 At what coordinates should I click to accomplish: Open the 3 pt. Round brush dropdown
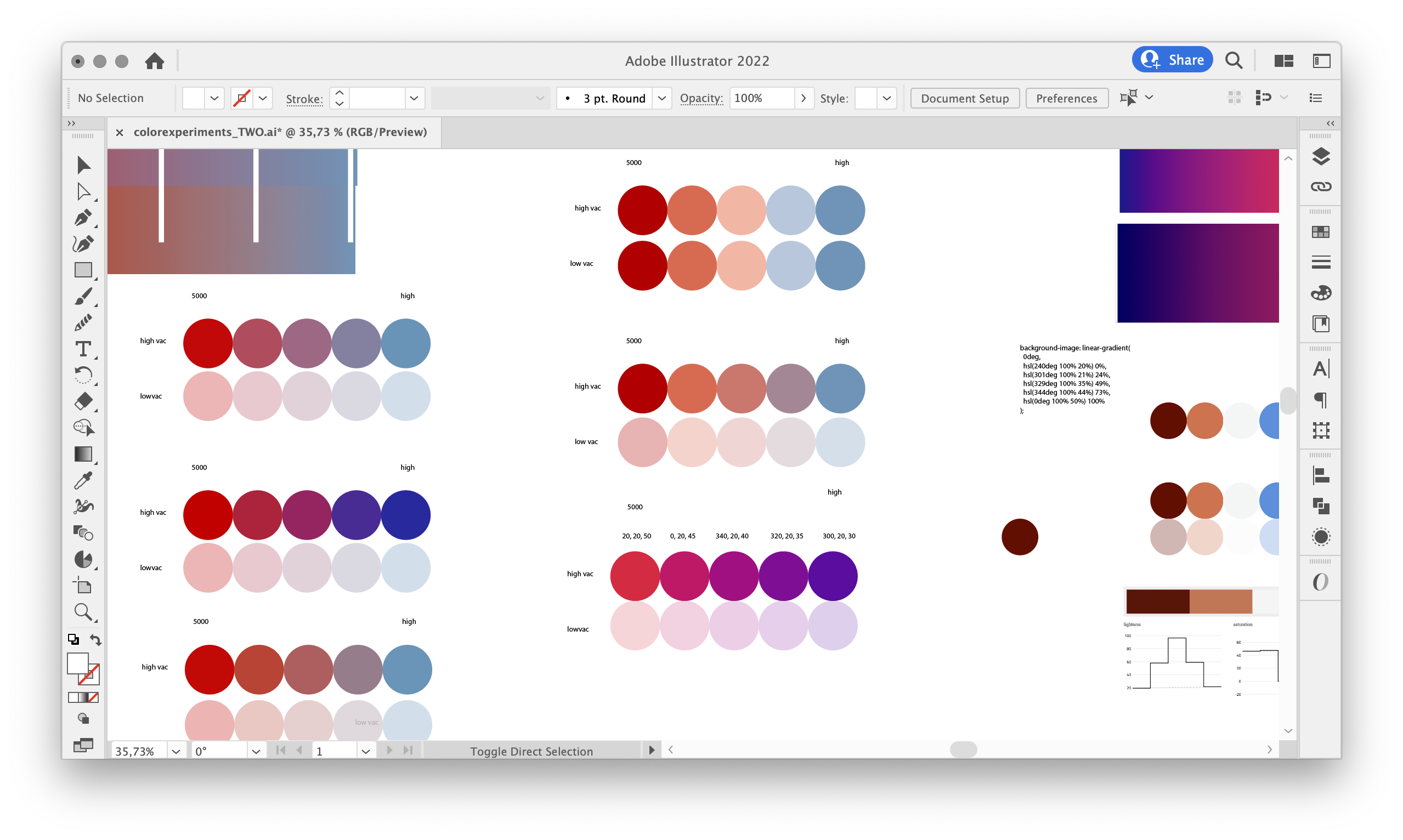tap(661, 98)
